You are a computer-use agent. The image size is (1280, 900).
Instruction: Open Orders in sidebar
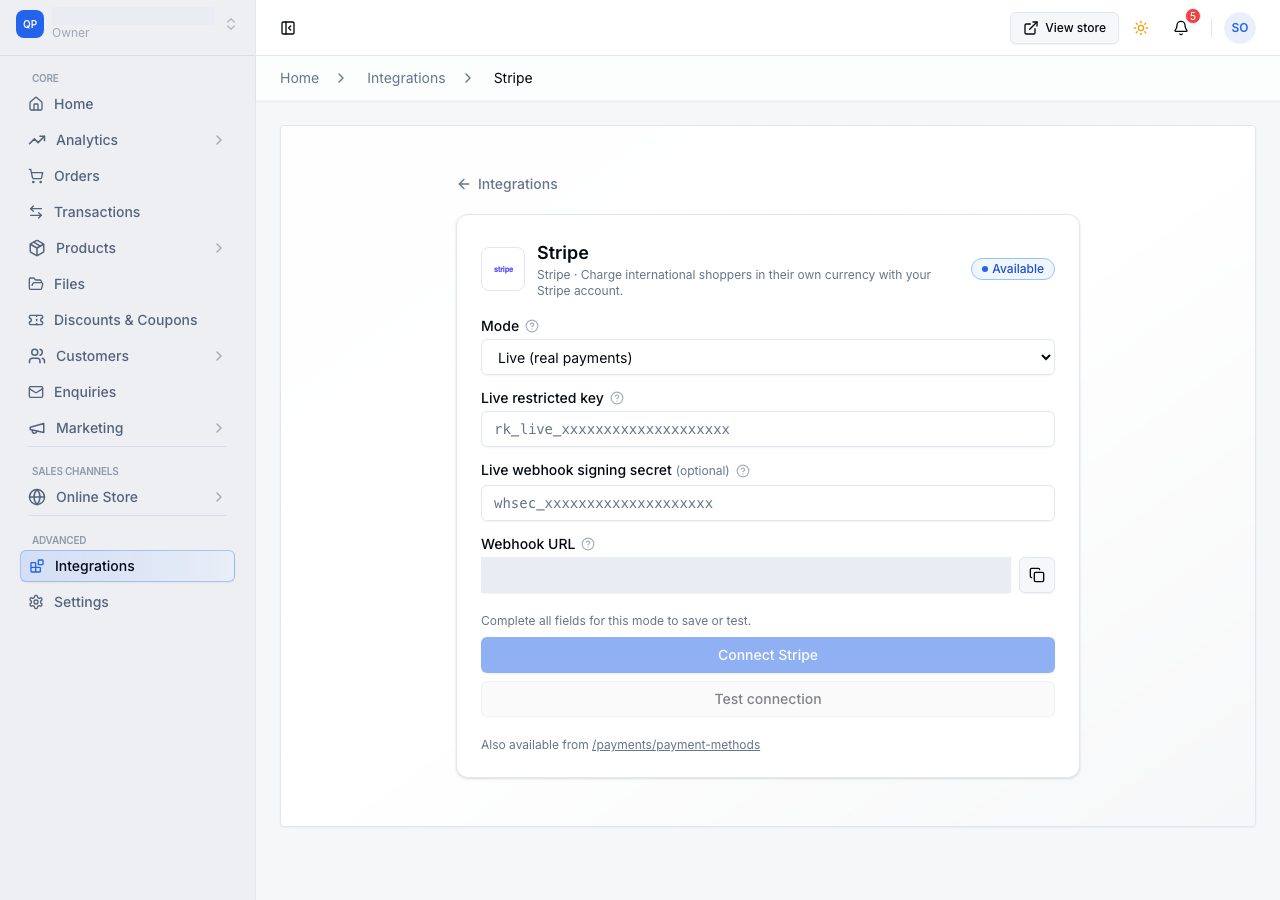point(127,176)
